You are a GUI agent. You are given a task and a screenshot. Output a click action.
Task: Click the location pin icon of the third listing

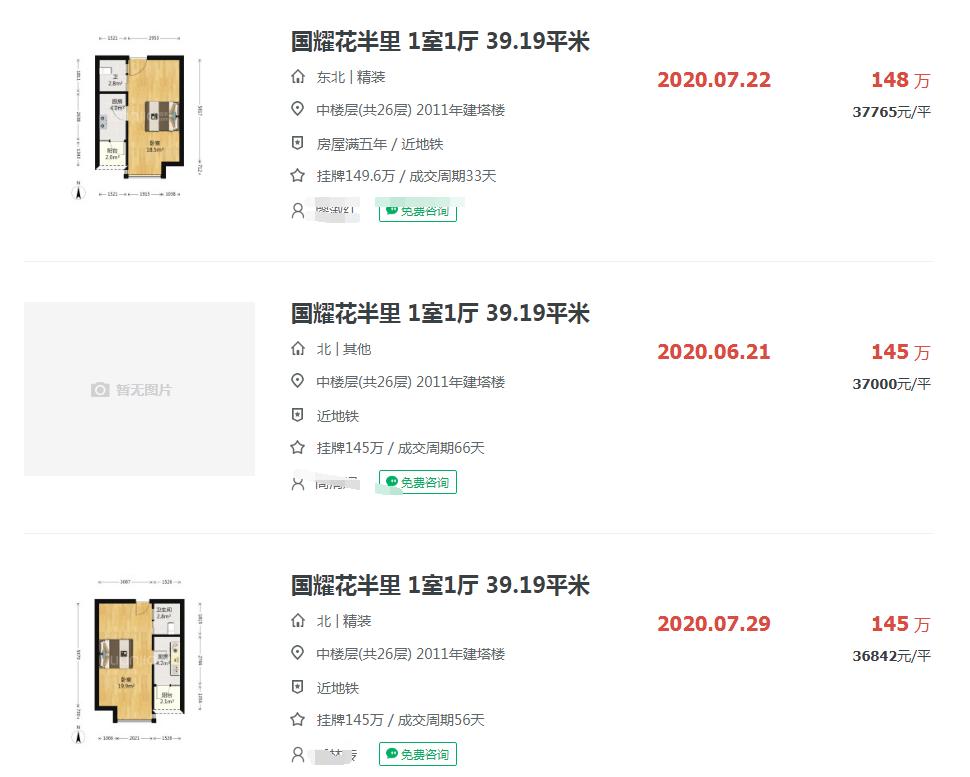tap(297, 655)
